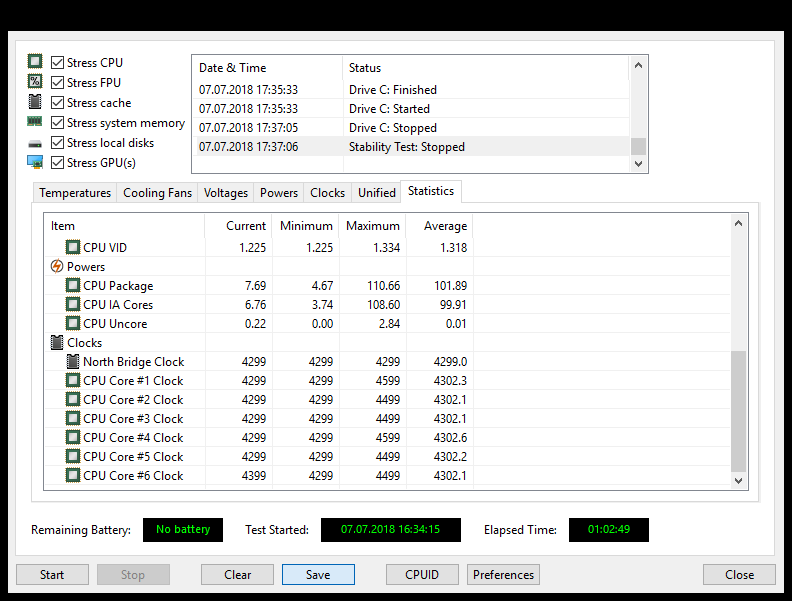Click the Close button

(x=739, y=575)
